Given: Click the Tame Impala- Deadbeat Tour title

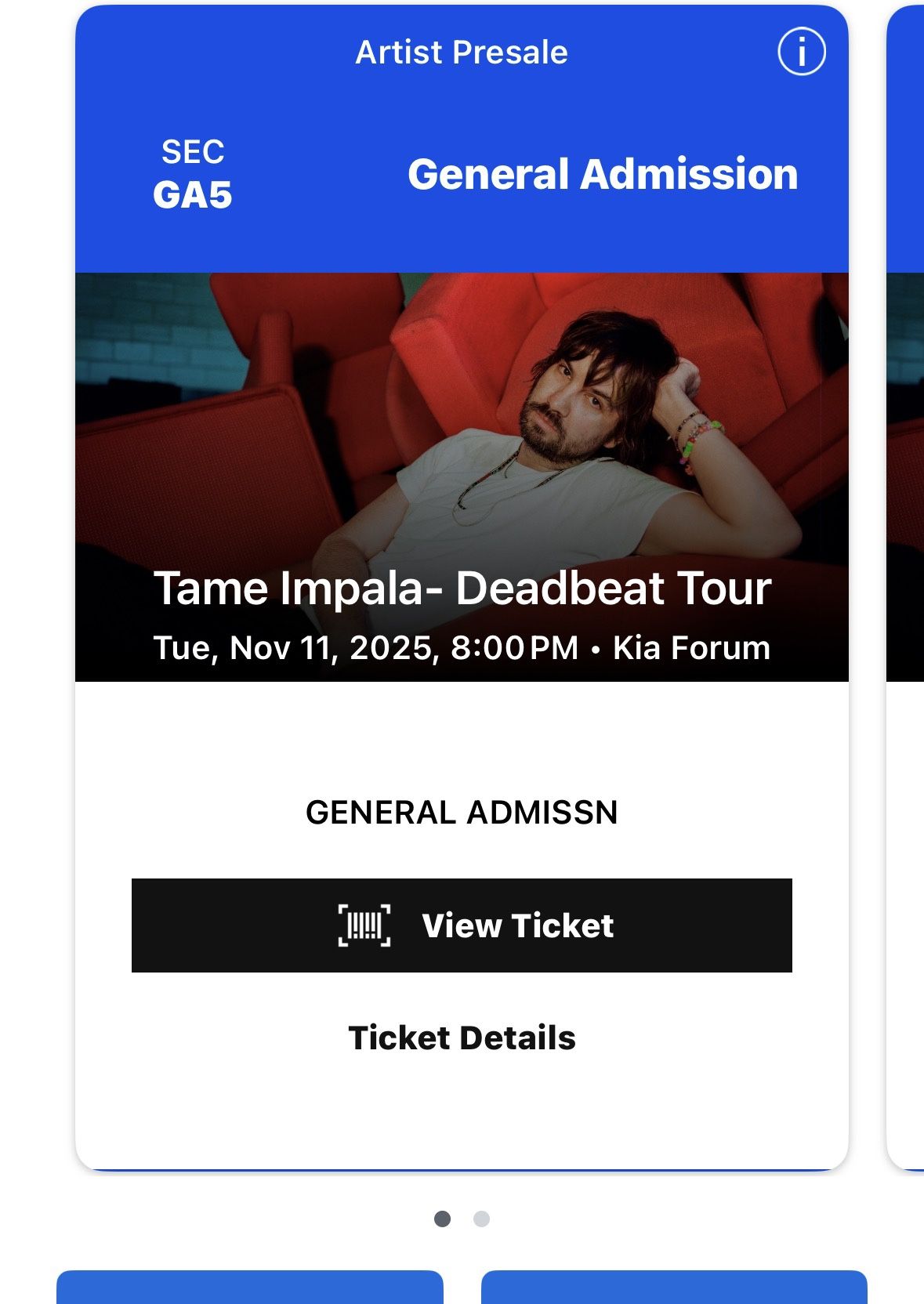Looking at the screenshot, I should (462, 589).
